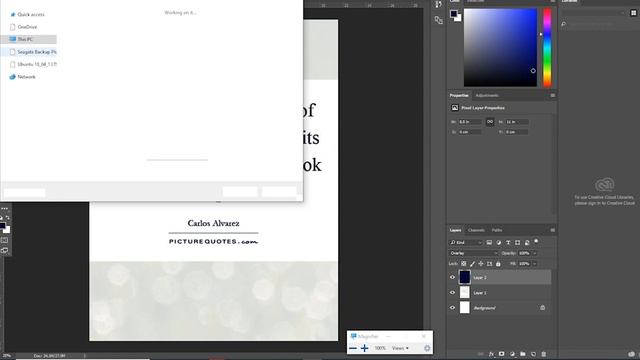Select This PC in file dialog

point(29,39)
